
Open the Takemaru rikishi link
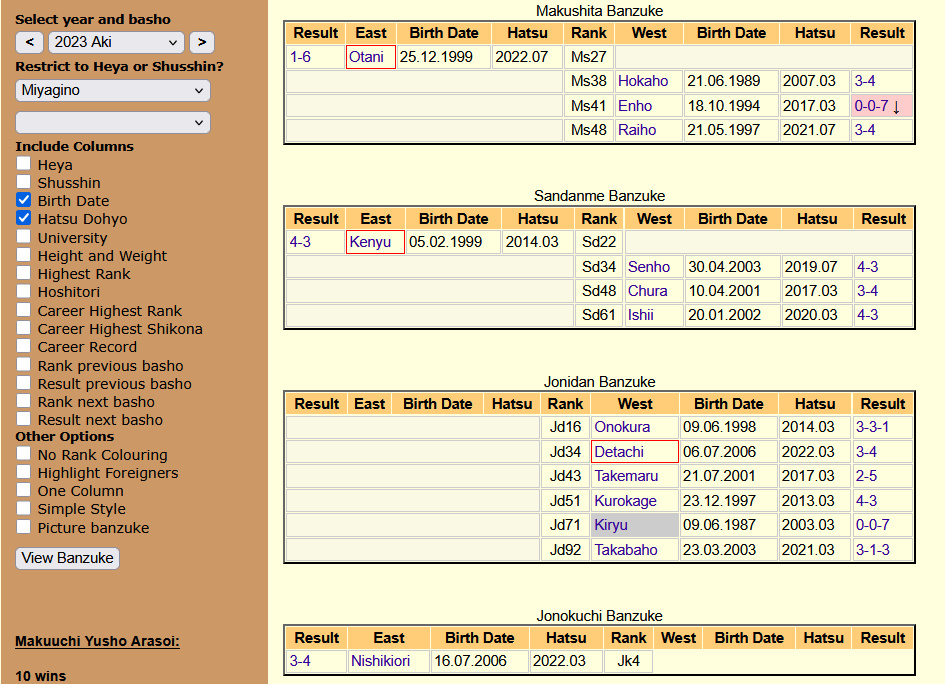[626, 476]
